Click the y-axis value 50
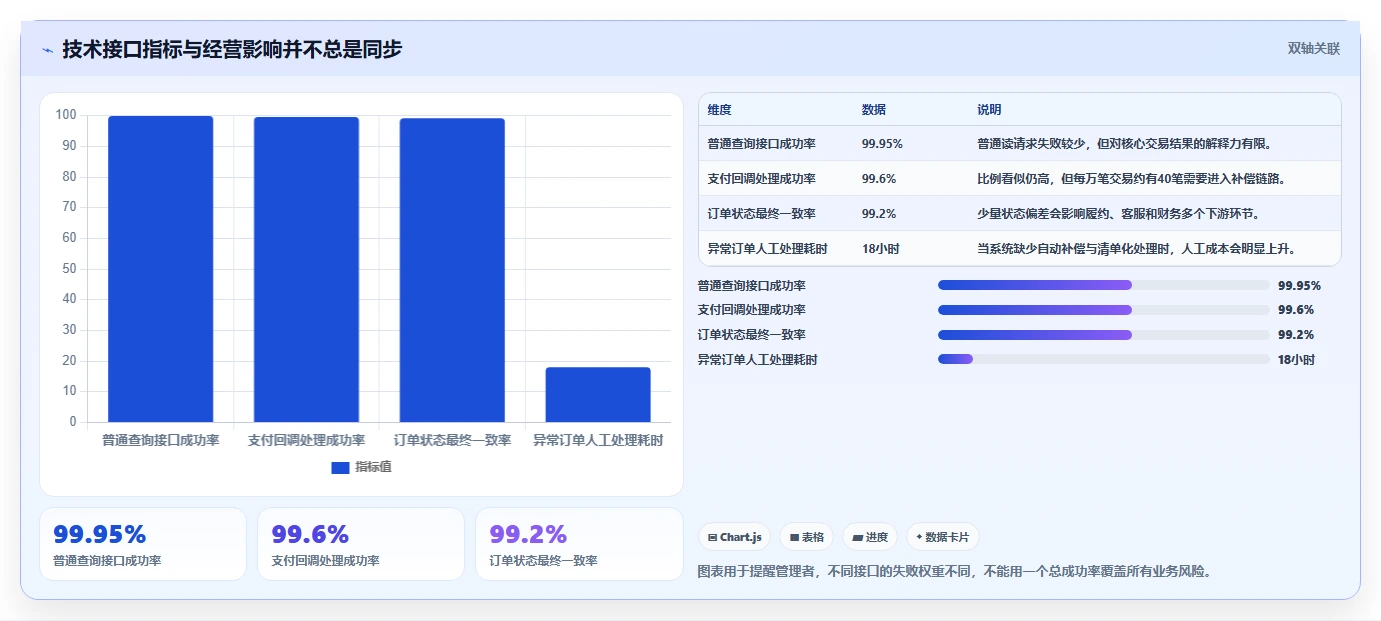This screenshot has width=1381, height=621. [69, 268]
